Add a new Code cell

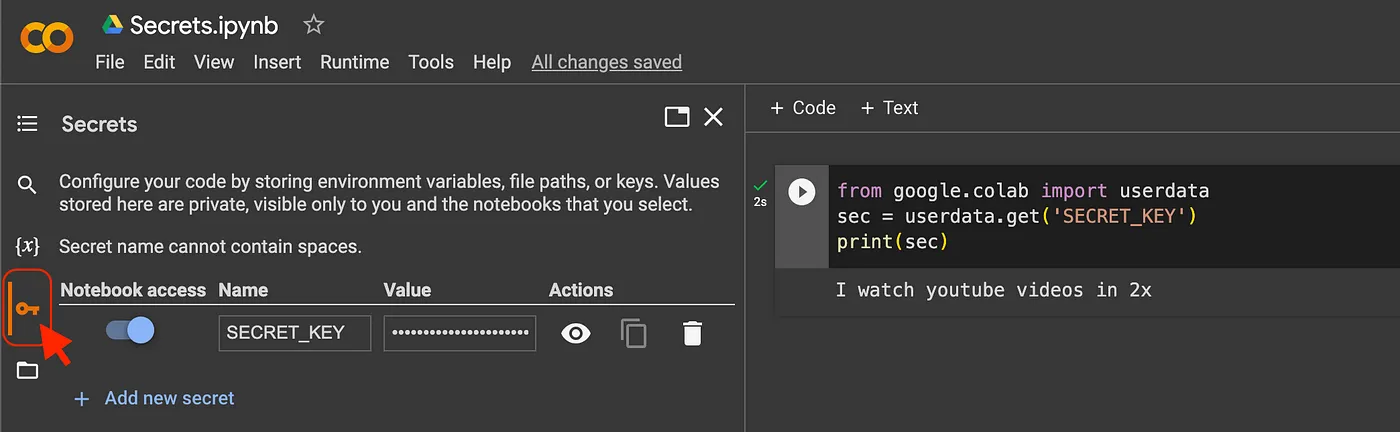(803, 108)
